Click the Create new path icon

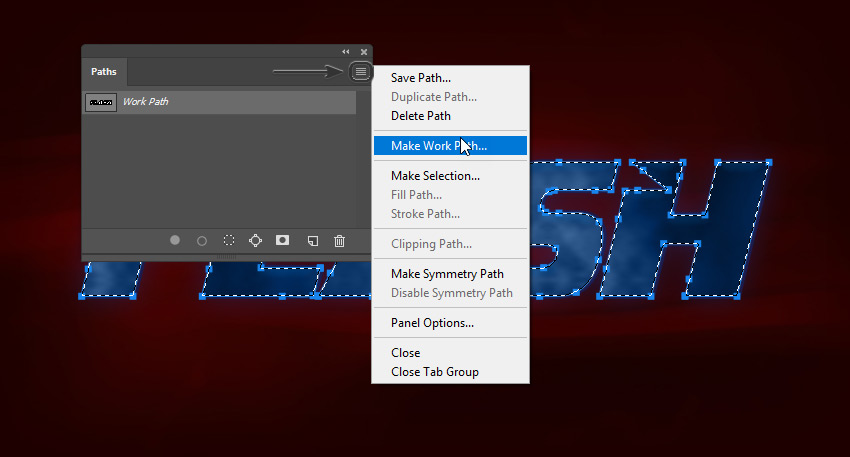(x=312, y=240)
